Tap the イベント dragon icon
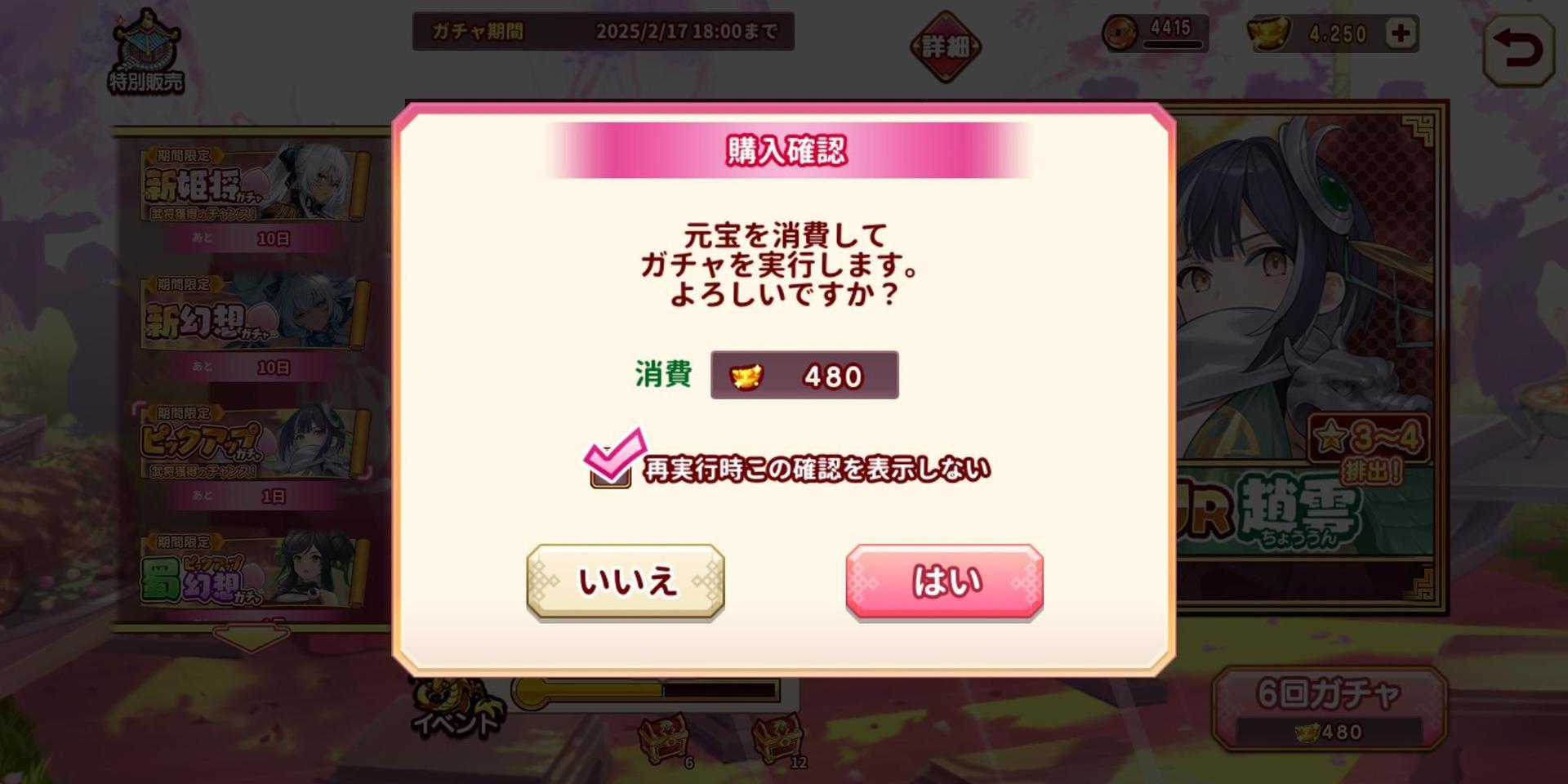1568x784 pixels. pyautogui.click(x=456, y=707)
